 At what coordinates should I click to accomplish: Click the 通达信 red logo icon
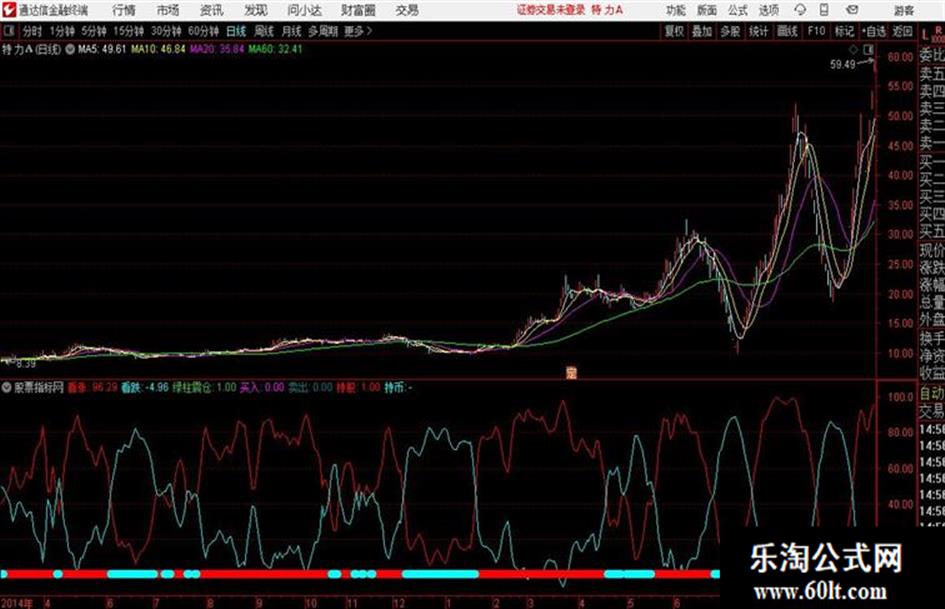[x=9, y=10]
